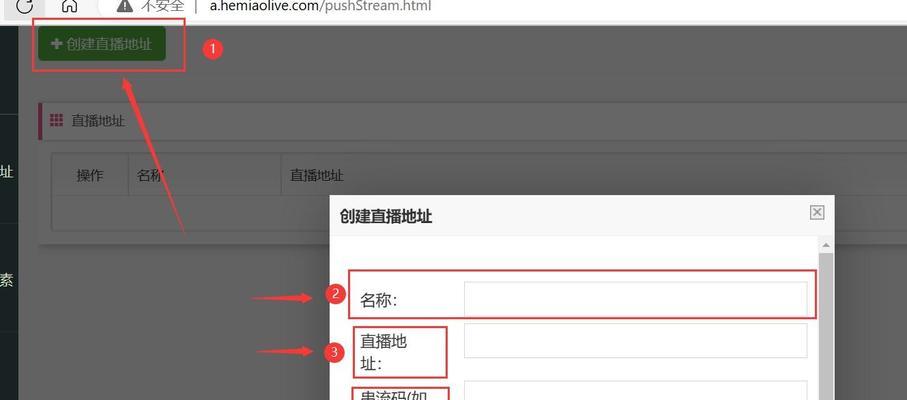Close the 创建直播地址 dialog with the X
The height and width of the screenshot is (400, 907).
817,213
